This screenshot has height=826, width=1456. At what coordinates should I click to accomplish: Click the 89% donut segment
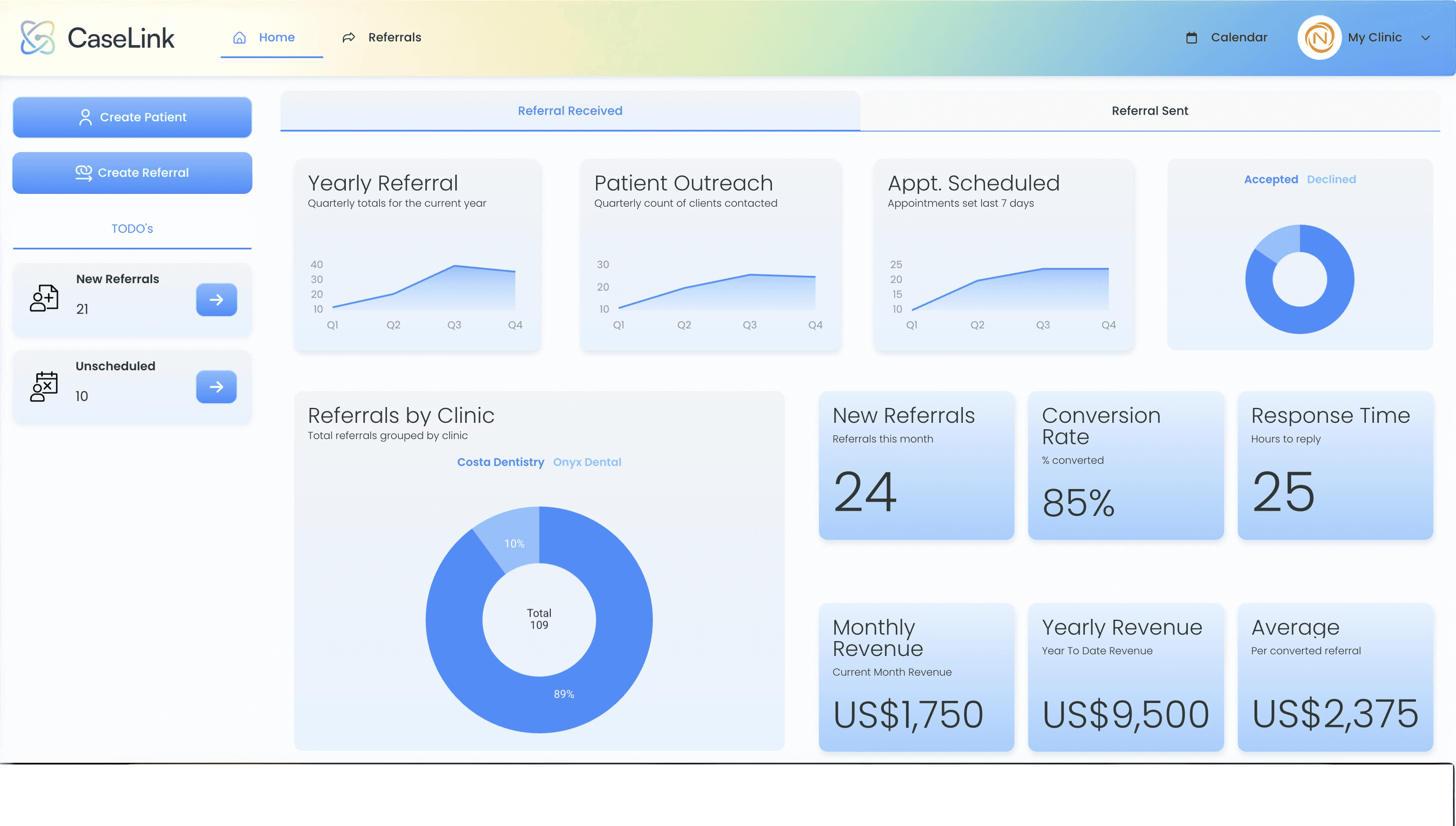(564, 694)
